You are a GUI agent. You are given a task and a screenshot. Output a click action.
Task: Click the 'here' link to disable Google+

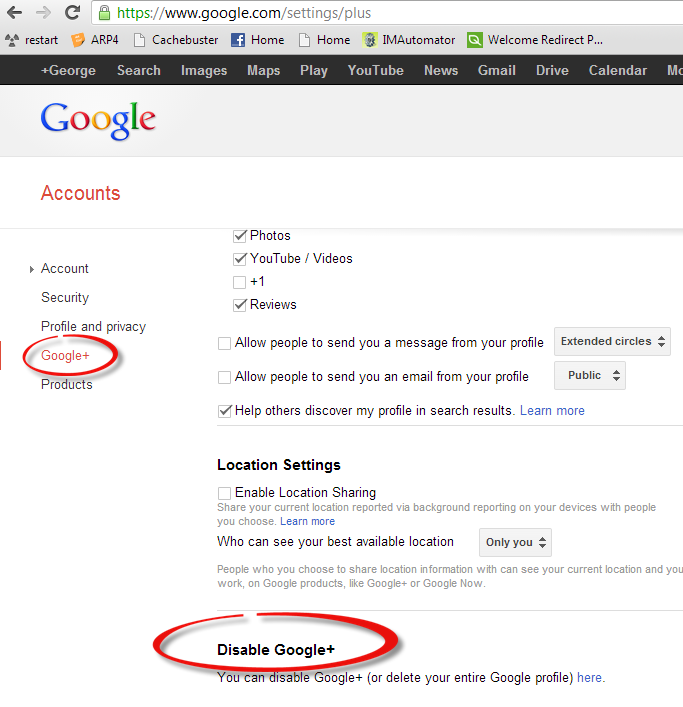(589, 678)
